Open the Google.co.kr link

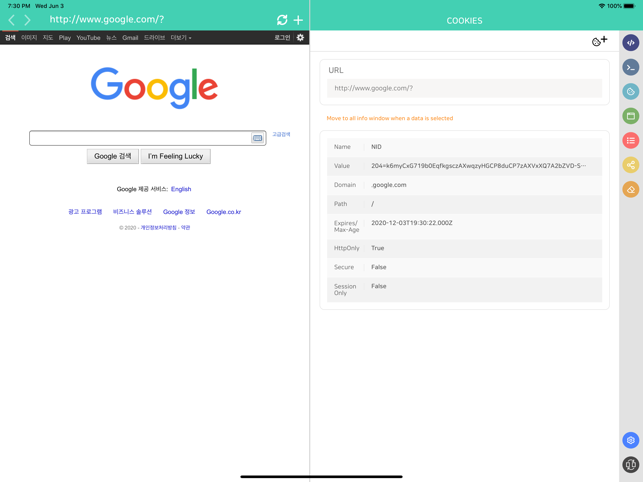pyautogui.click(x=223, y=212)
